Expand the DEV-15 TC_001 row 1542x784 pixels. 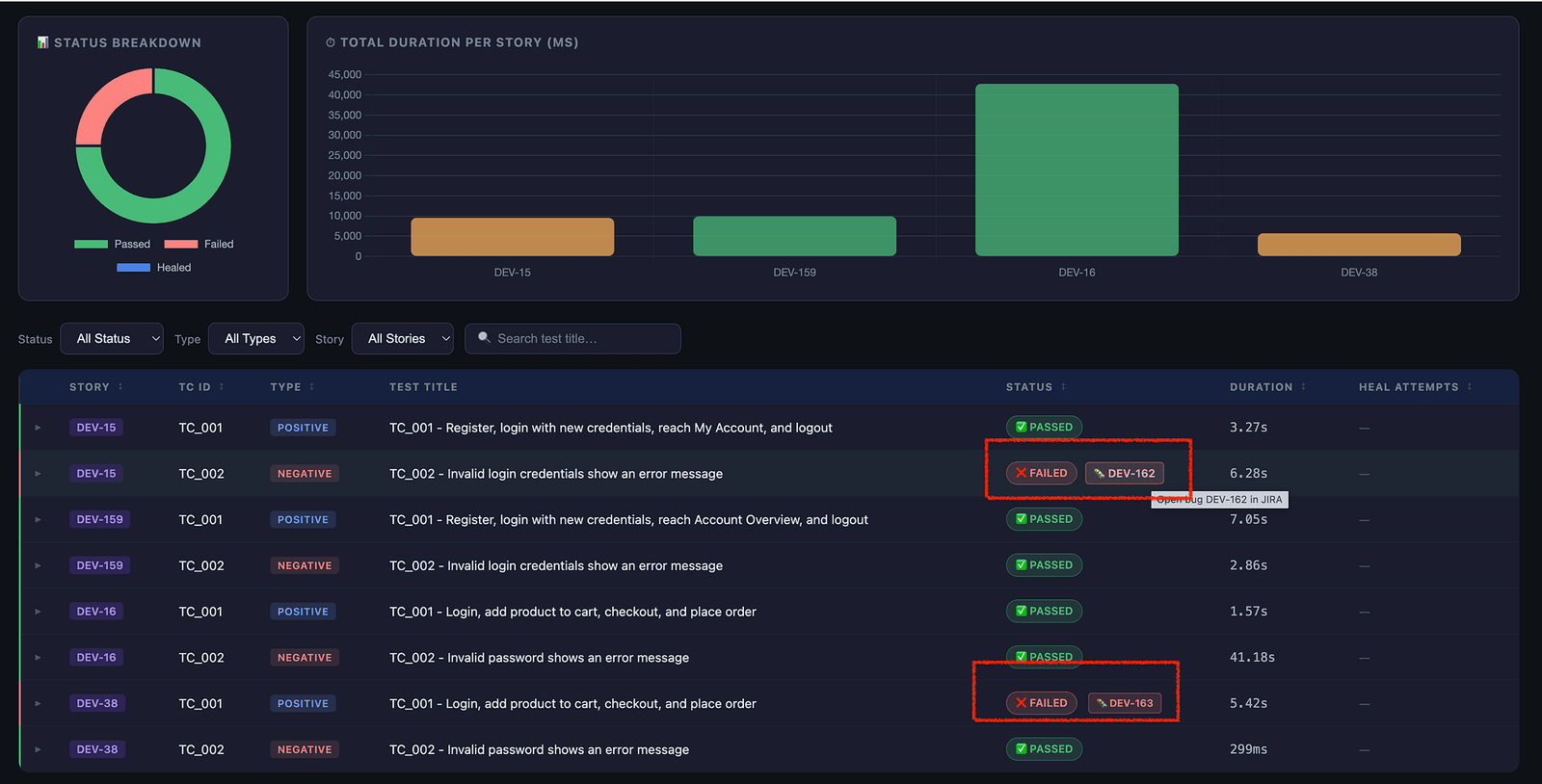38,428
